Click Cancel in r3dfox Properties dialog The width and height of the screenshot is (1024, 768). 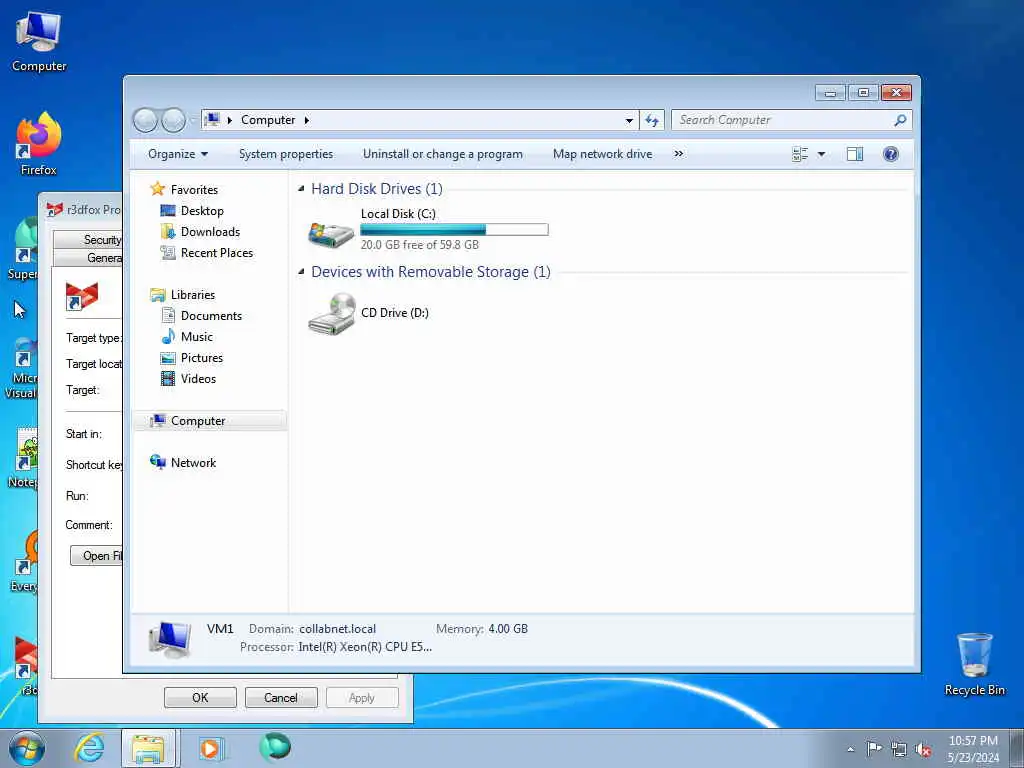point(281,697)
